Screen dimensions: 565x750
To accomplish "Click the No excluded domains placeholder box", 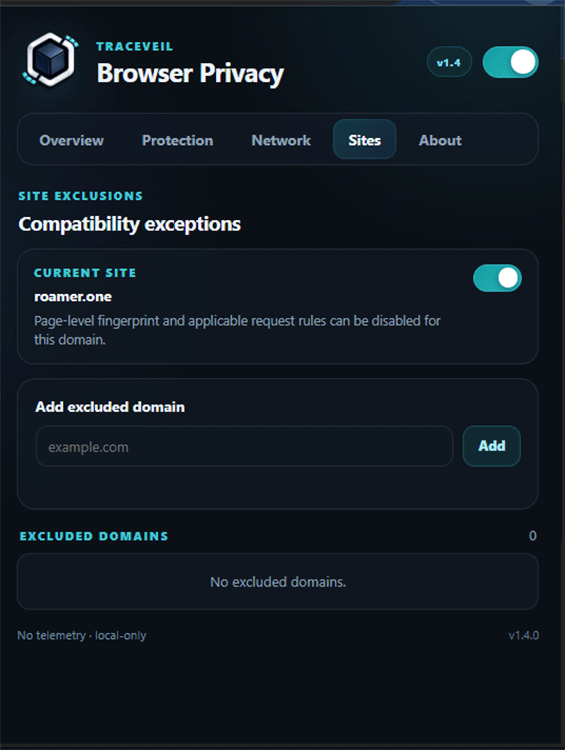I will (277, 582).
